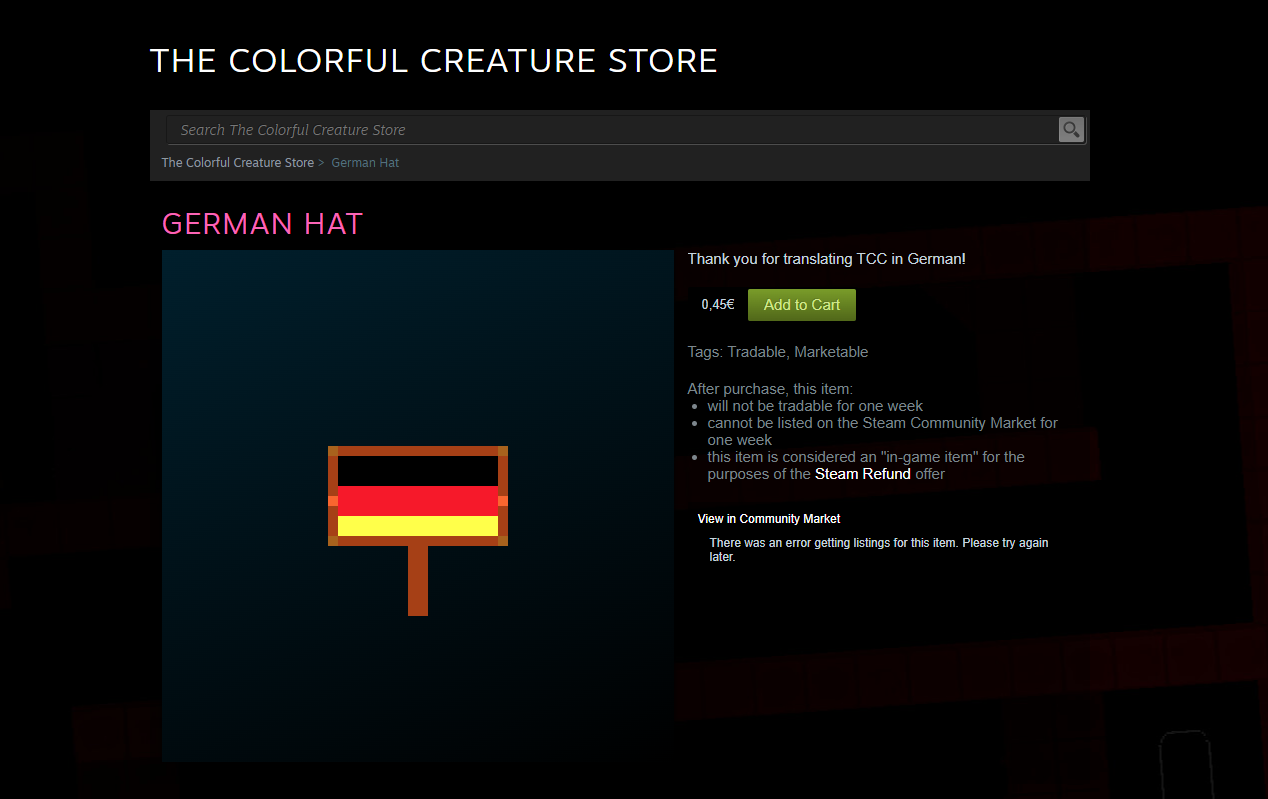Click the white outlined shape at bottom-right
The width and height of the screenshot is (1268, 799).
coord(1185,765)
